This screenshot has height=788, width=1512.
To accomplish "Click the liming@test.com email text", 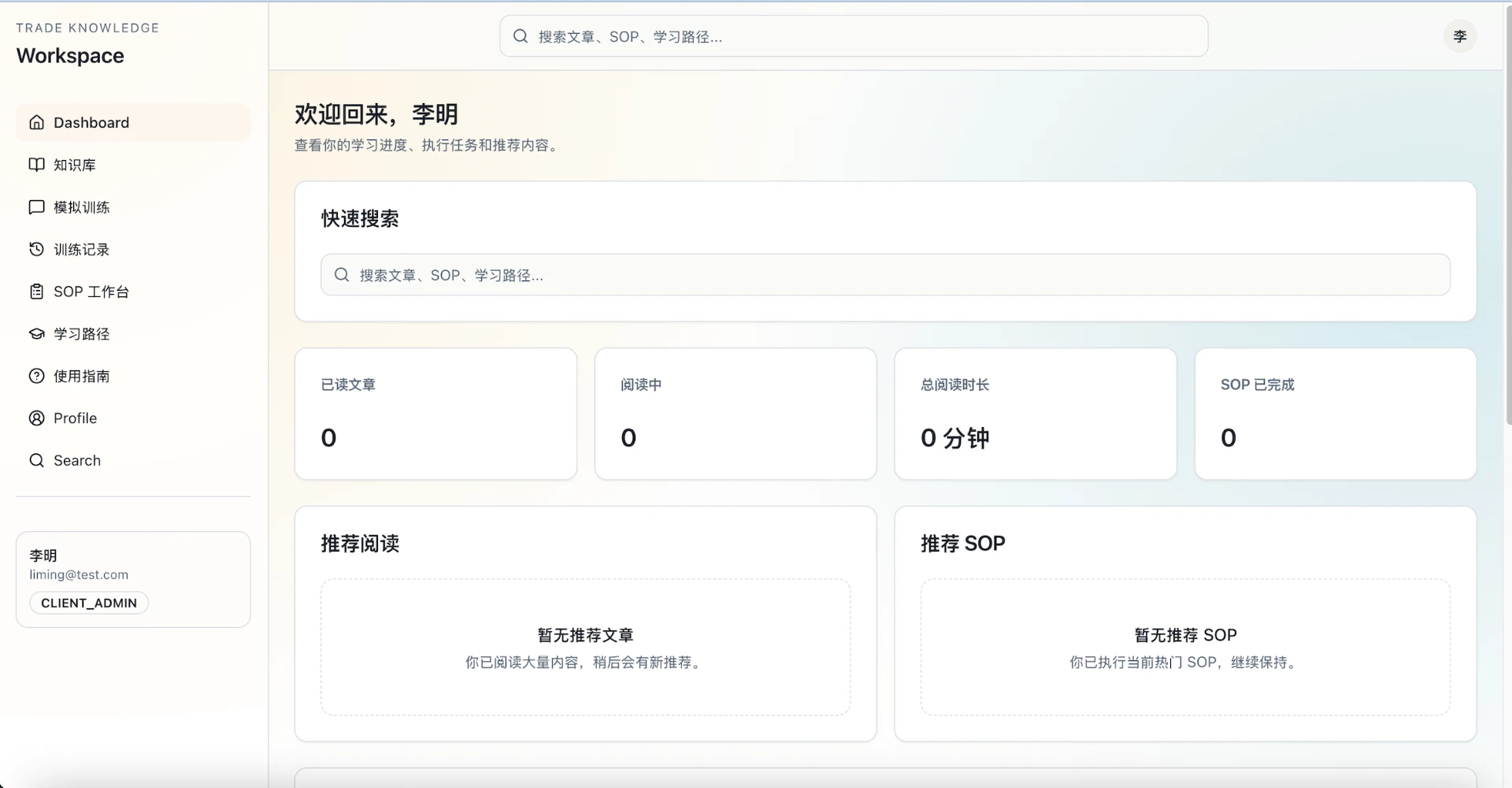I will 79,574.
